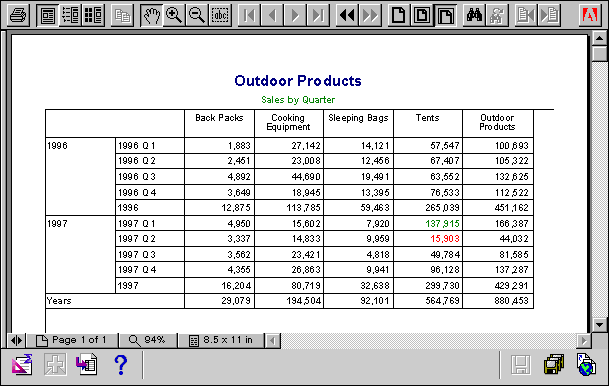This screenshot has width=609, height=386.
Task: Click the vertical scrollbar up arrow
Action: point(599,38)
